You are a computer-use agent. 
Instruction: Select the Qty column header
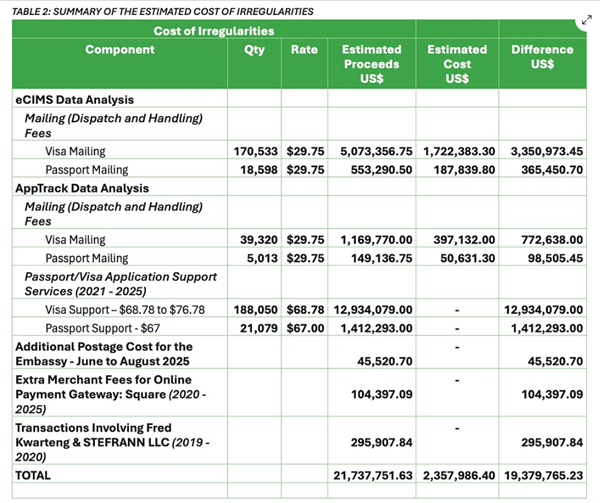tap(254, 50)
